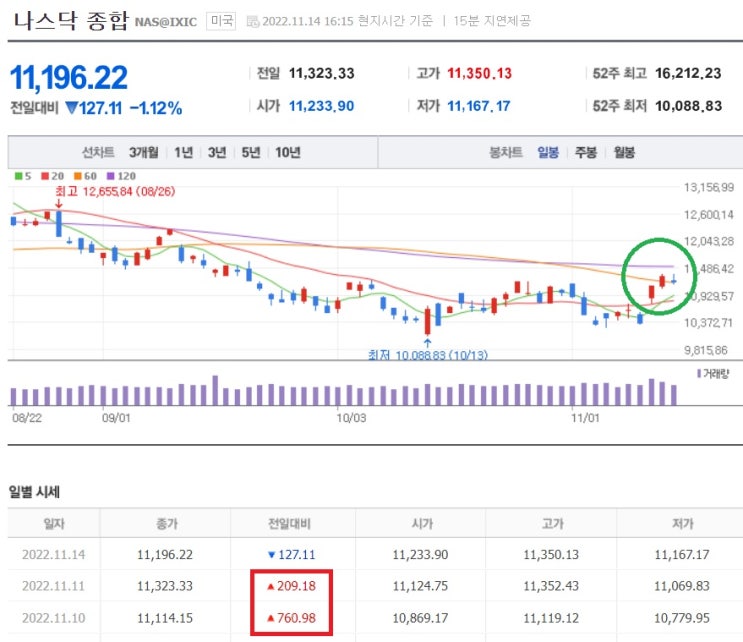Click the 209.18 change value
Screen dimensions: 743x642
click(x=296, y=586)
